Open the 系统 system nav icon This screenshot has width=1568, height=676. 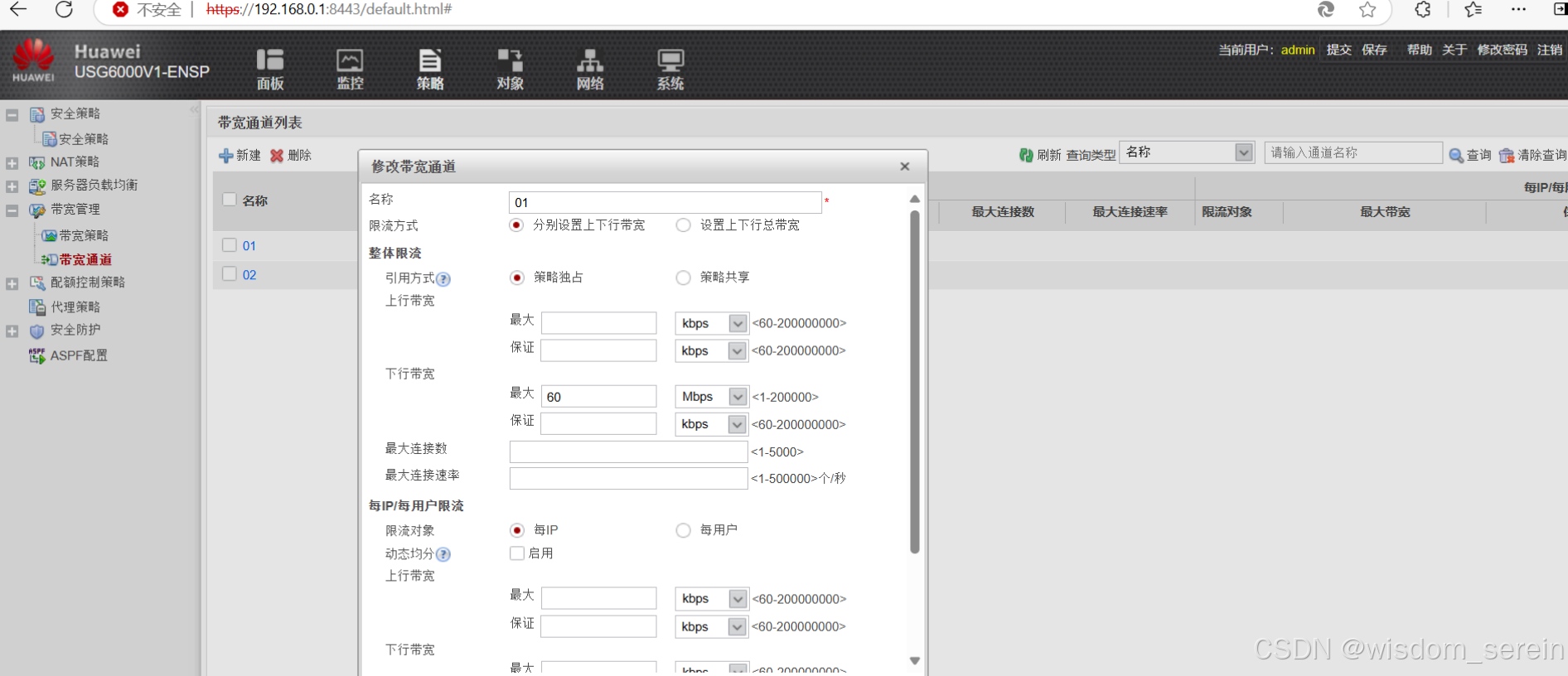[670, 70]
